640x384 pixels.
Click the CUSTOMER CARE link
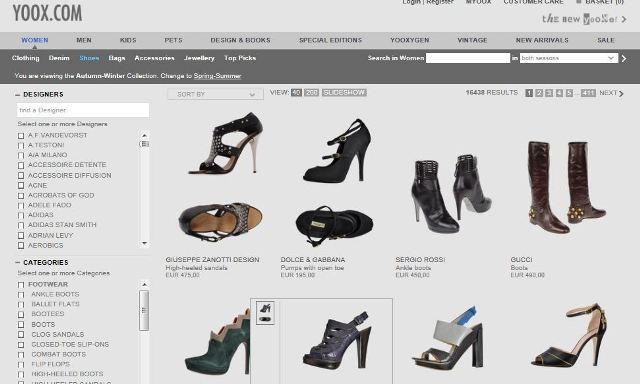pyautogui.click(x=533, y=2)
